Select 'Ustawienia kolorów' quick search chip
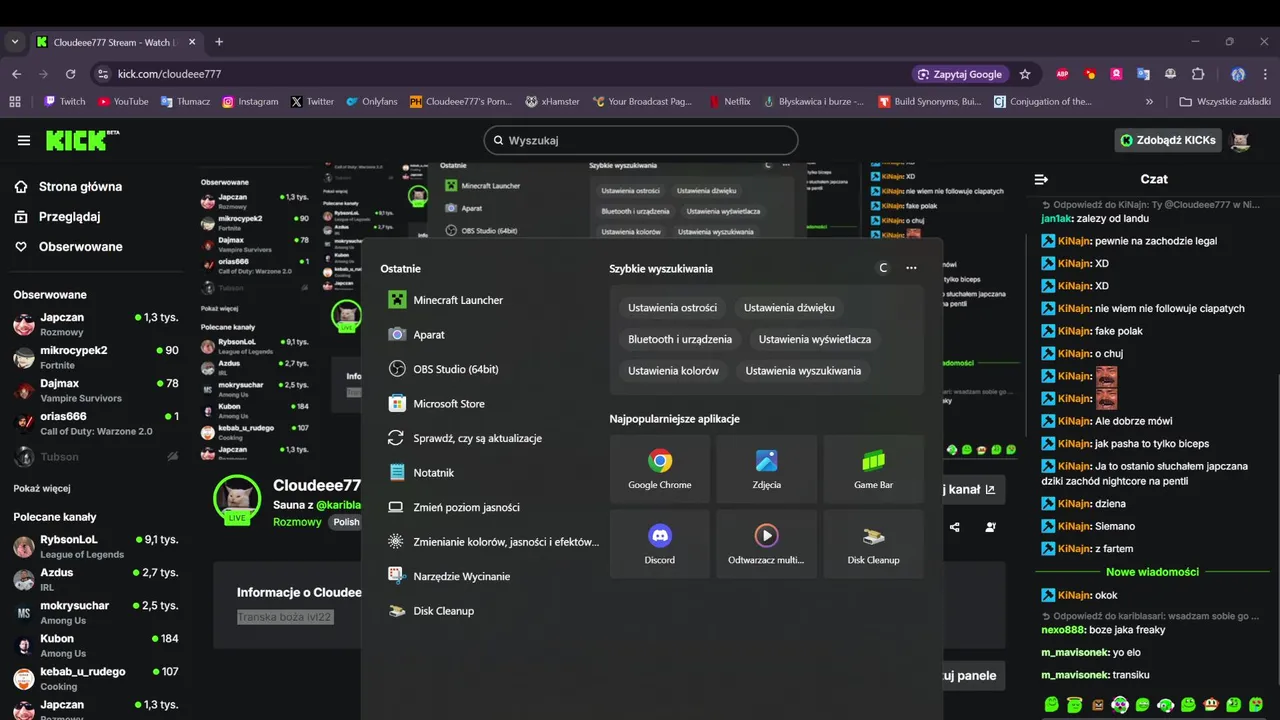Viewport: 1280px width, 720px height. coord(673,371)
